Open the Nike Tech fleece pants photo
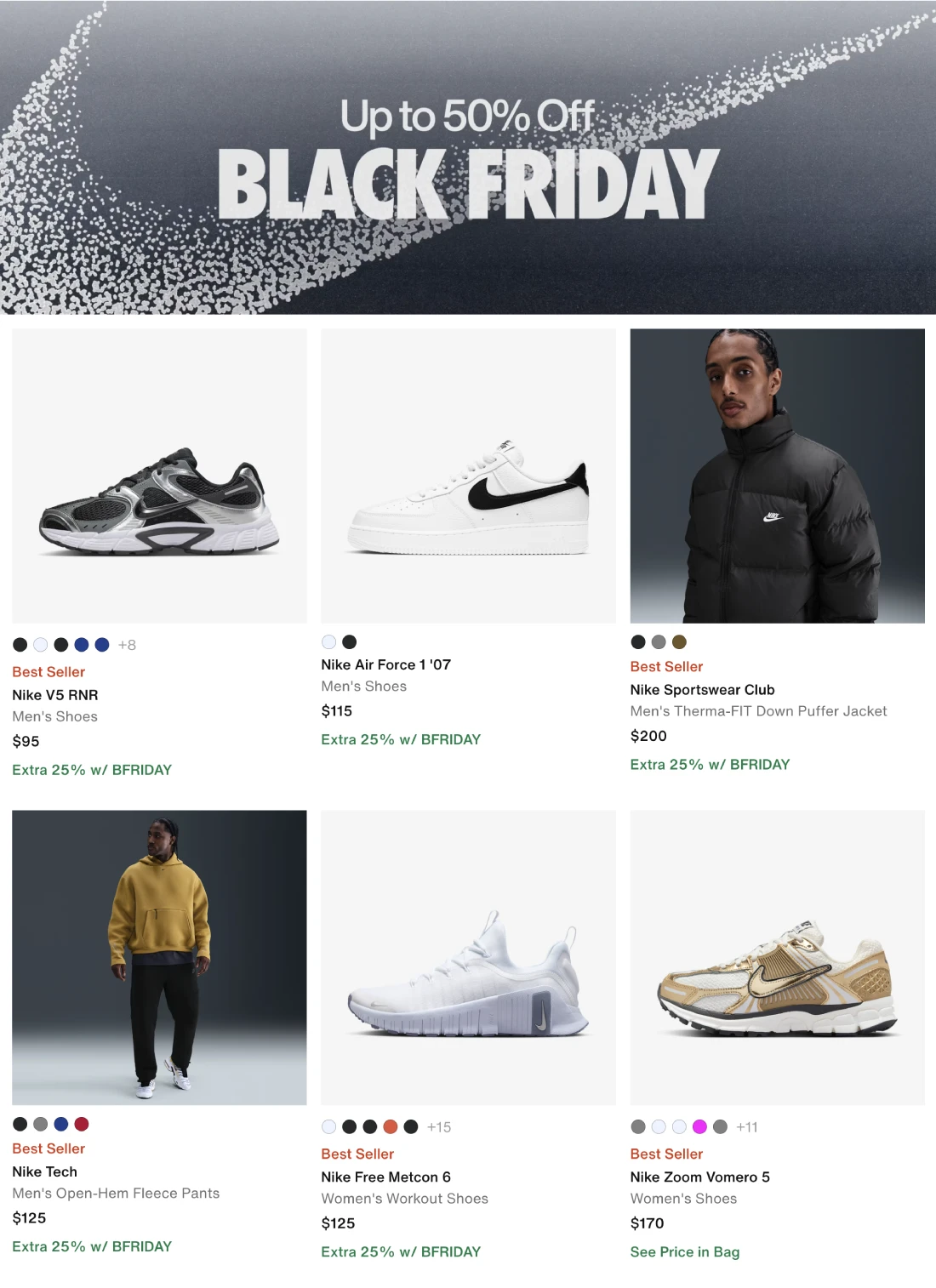The image size is (936, 1288). click(159, 957)
